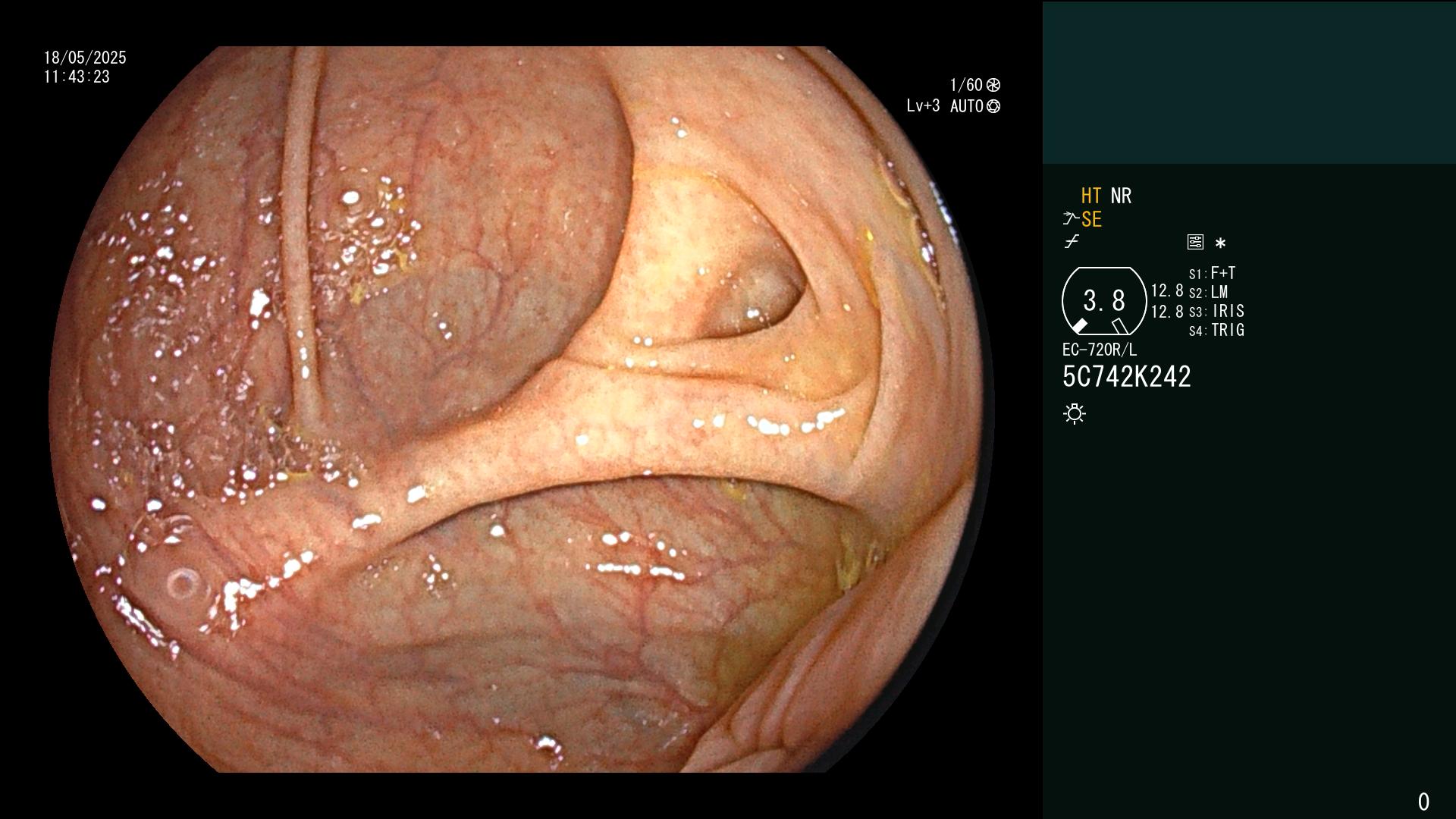The image size is (1456, 819).
Task: Click the shutter speed icon beside 1/60
Action: [x=993, y=85]
